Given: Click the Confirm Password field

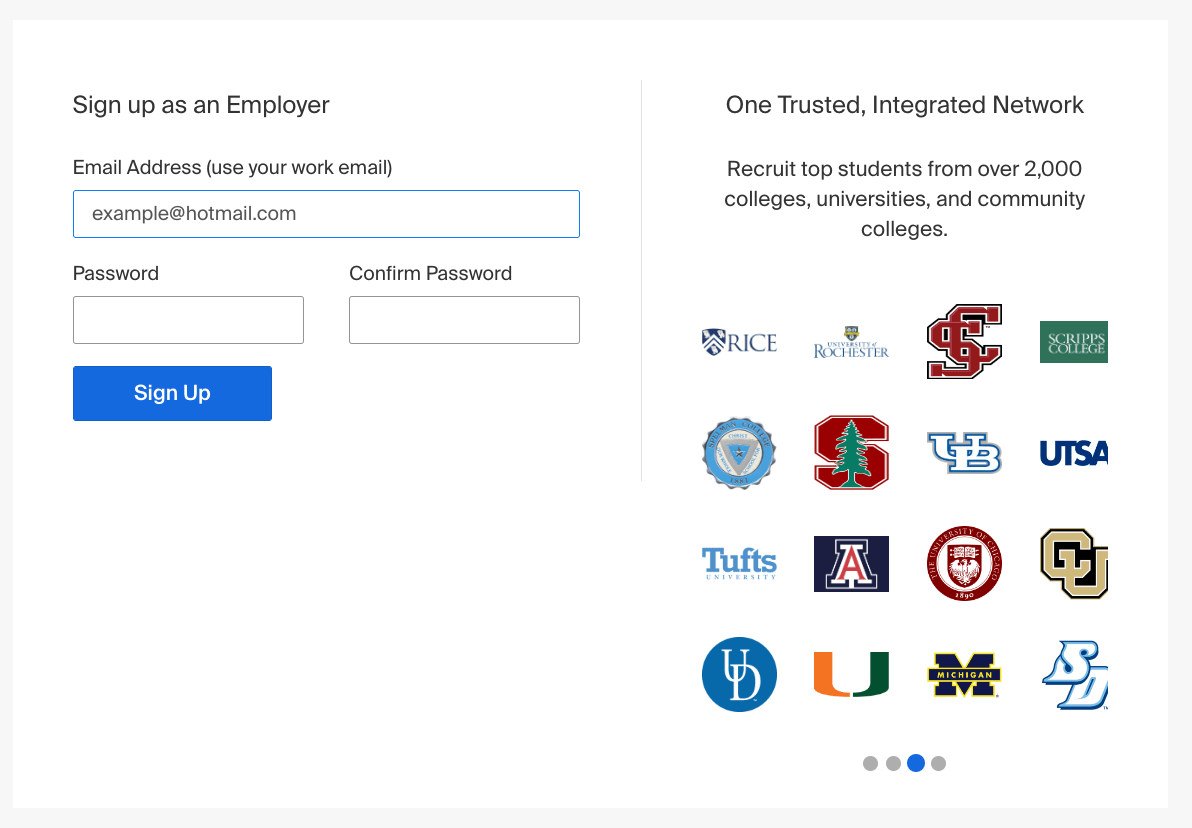Looking at the screenshot, I should [x=464, y=320].
